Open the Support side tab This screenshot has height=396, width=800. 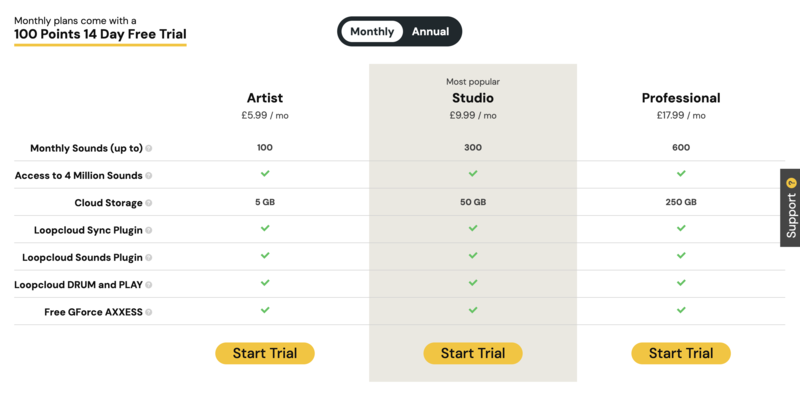tap(790, 208)
